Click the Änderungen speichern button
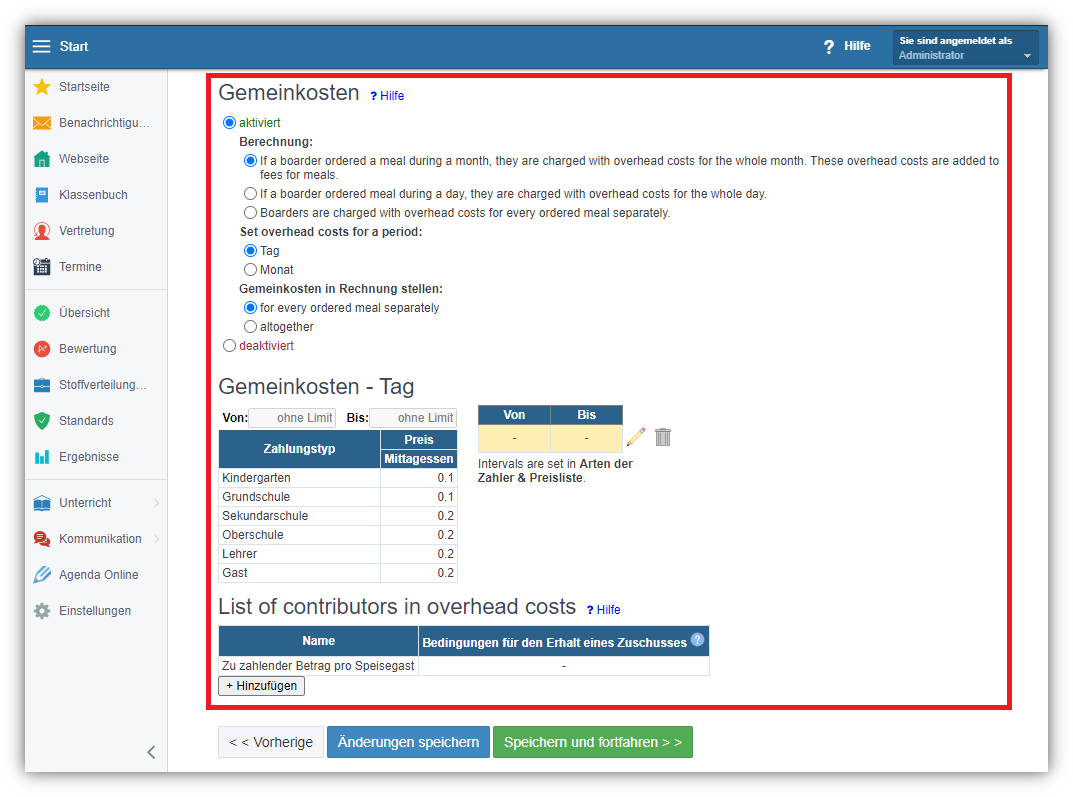Viewport: 1073px width, 797px height. [x=408, y=742]
